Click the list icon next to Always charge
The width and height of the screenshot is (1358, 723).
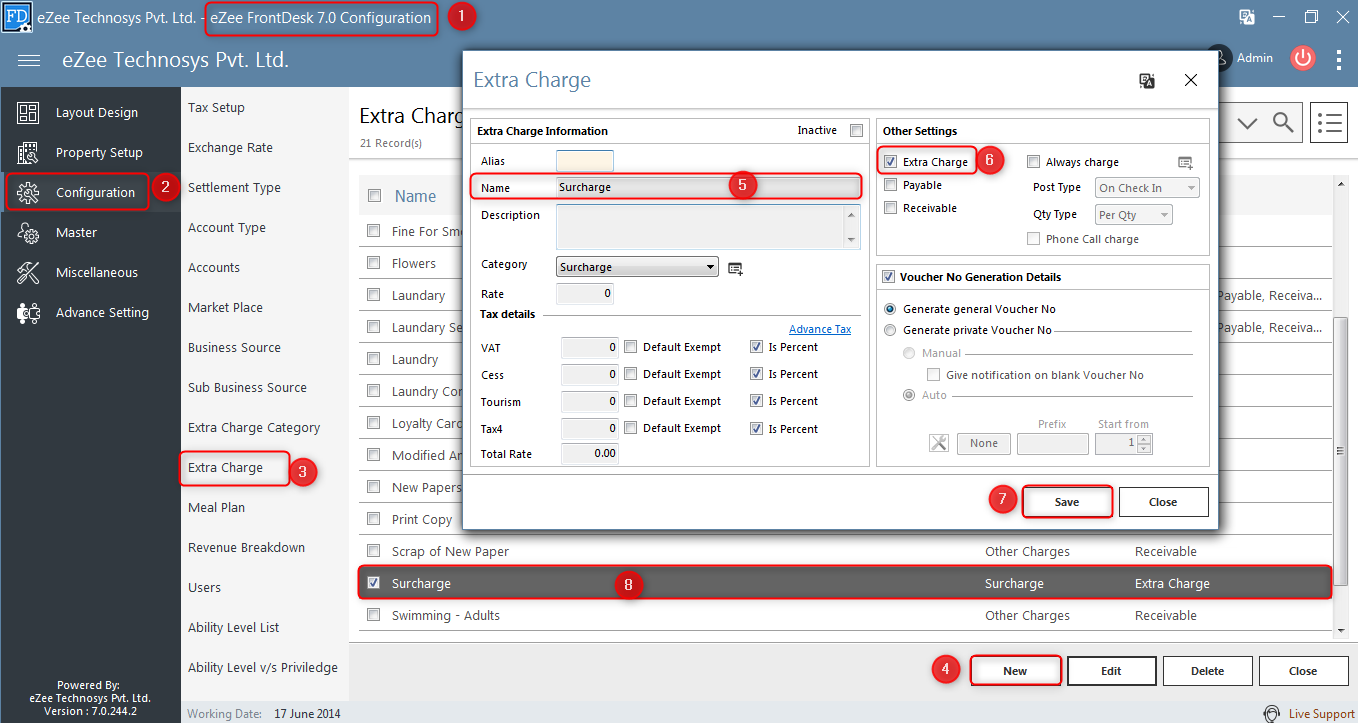1185,163
